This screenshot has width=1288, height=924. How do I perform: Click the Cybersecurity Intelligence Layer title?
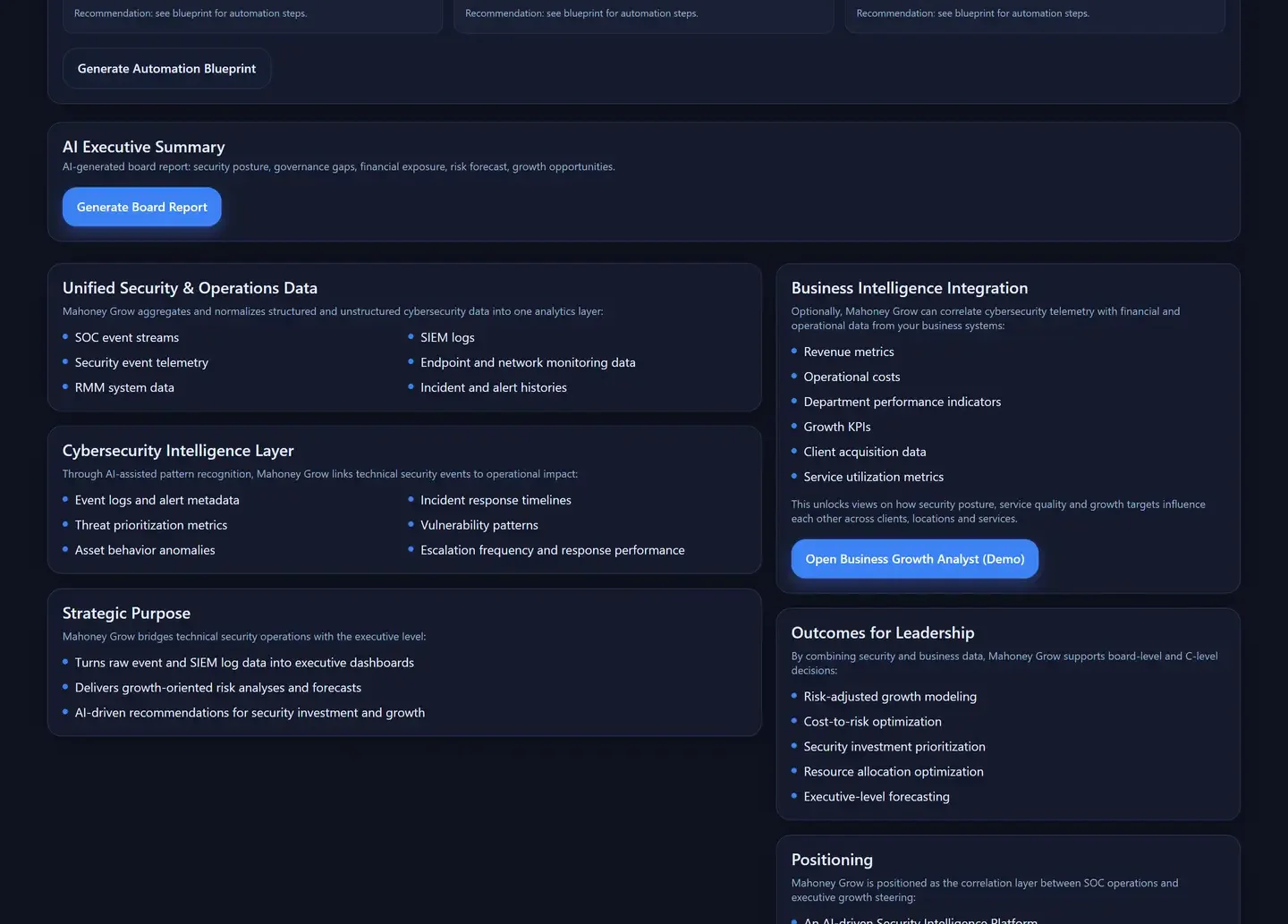tap(177, 450)
